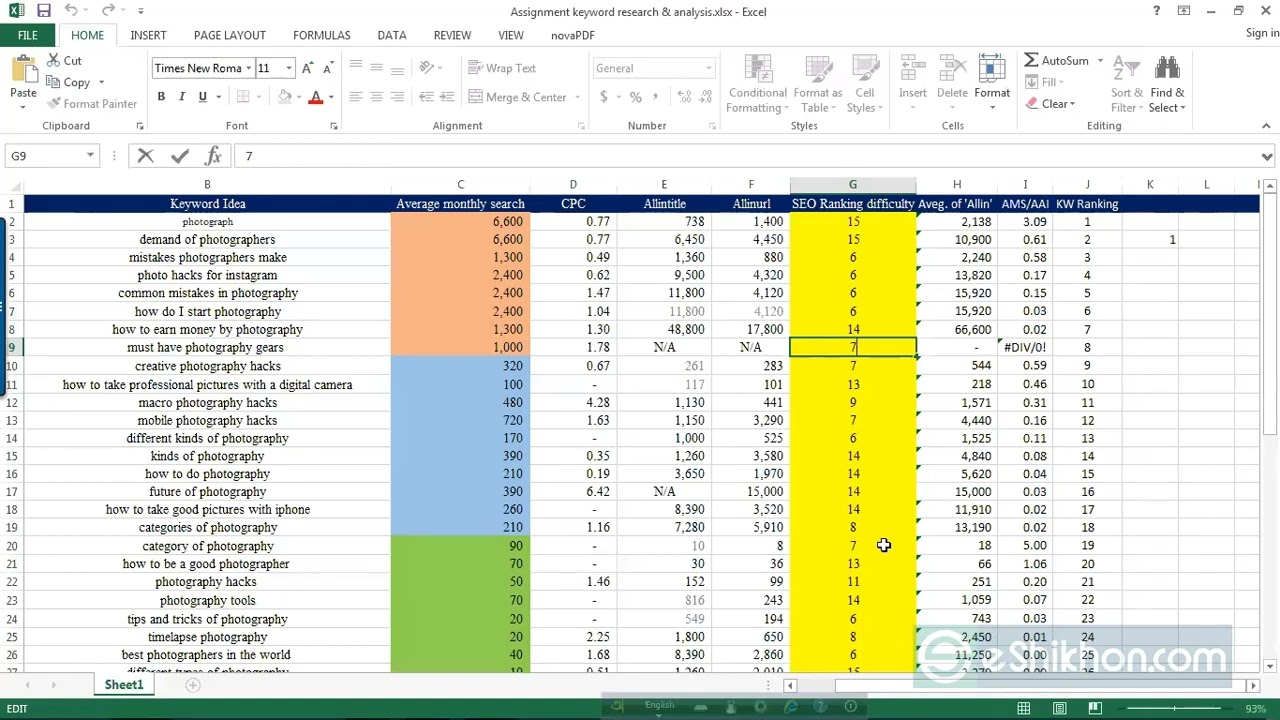Click Sign in link
1280x720 pixels.
1262,33
